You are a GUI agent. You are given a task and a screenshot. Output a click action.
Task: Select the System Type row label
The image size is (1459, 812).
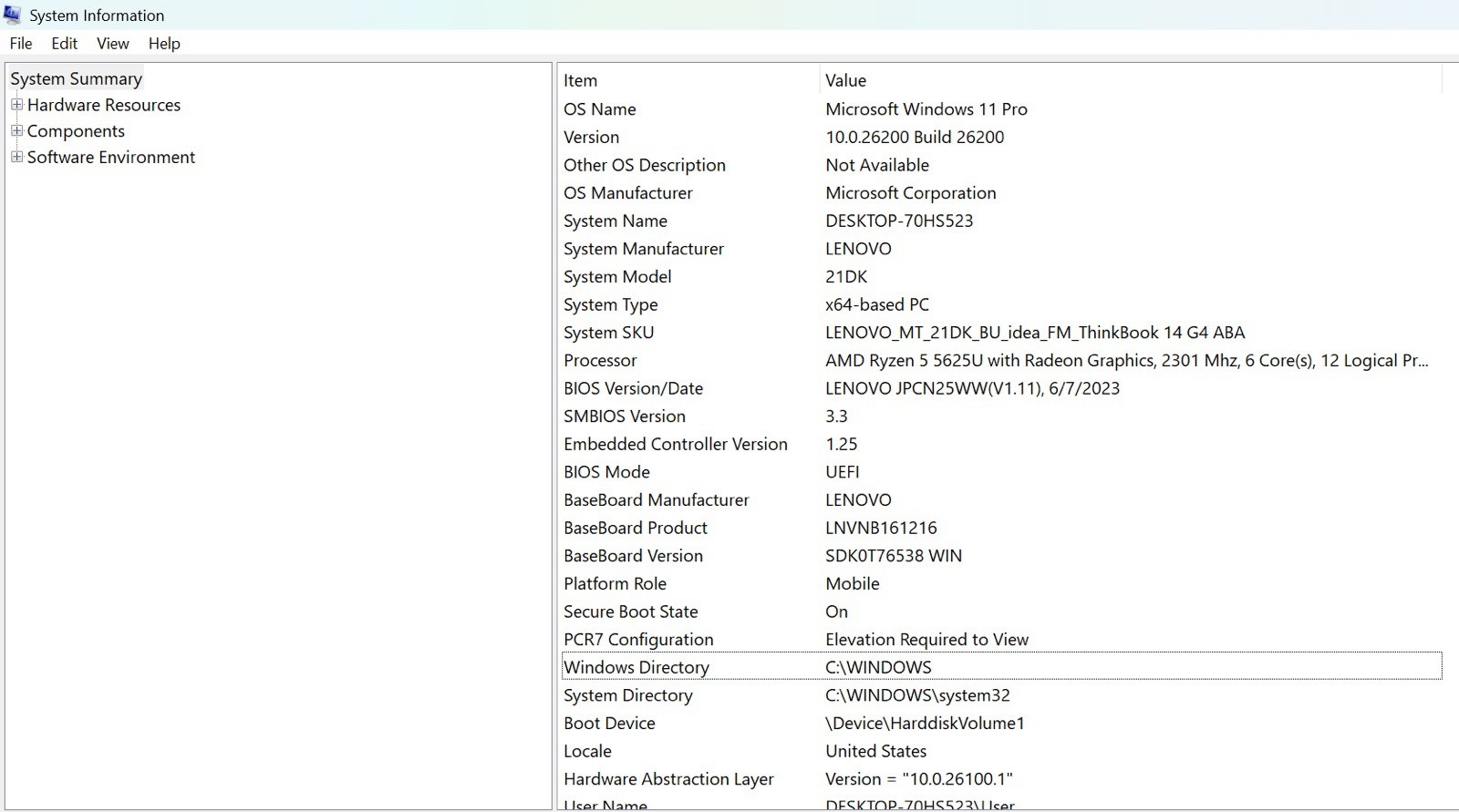(x=611, y=304)
